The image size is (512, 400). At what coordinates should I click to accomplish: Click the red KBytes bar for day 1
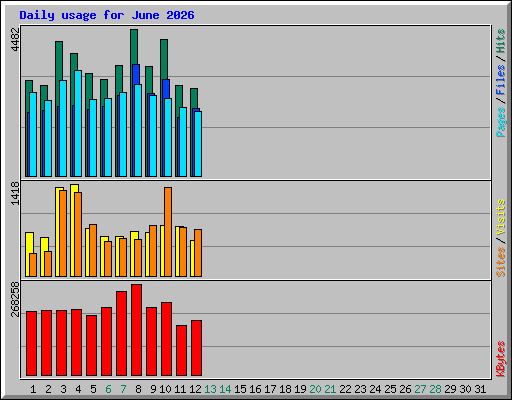(x=31, y=343)
